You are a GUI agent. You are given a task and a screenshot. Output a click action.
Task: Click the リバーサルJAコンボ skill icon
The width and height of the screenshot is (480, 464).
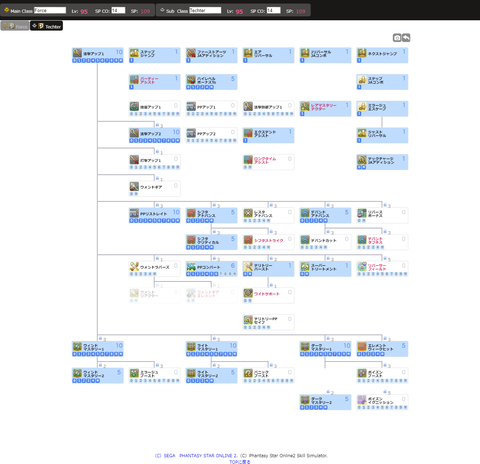pos(305,53)
